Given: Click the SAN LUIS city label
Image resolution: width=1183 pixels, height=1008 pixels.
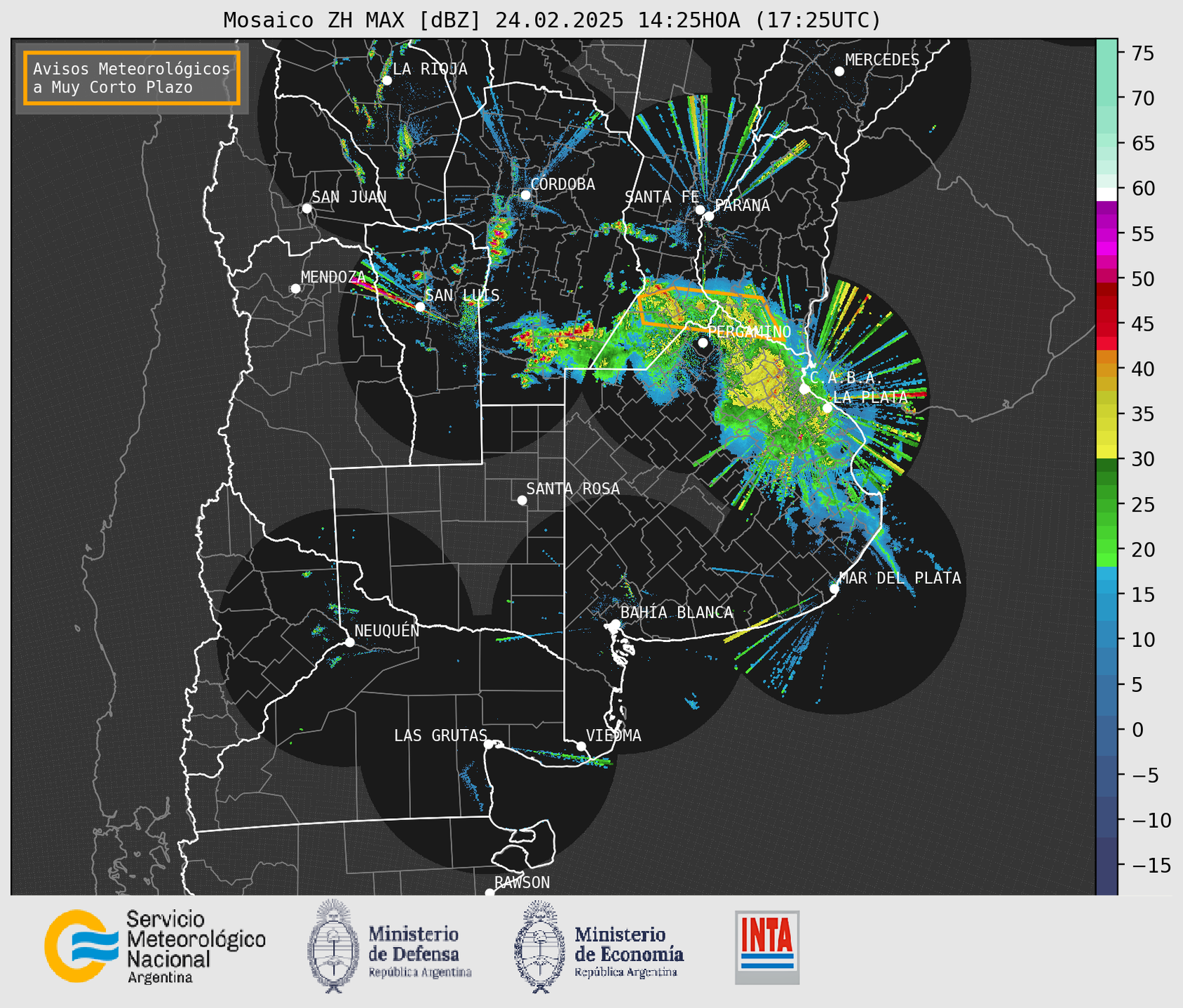Looking at the screenshot, I should 462,295.
